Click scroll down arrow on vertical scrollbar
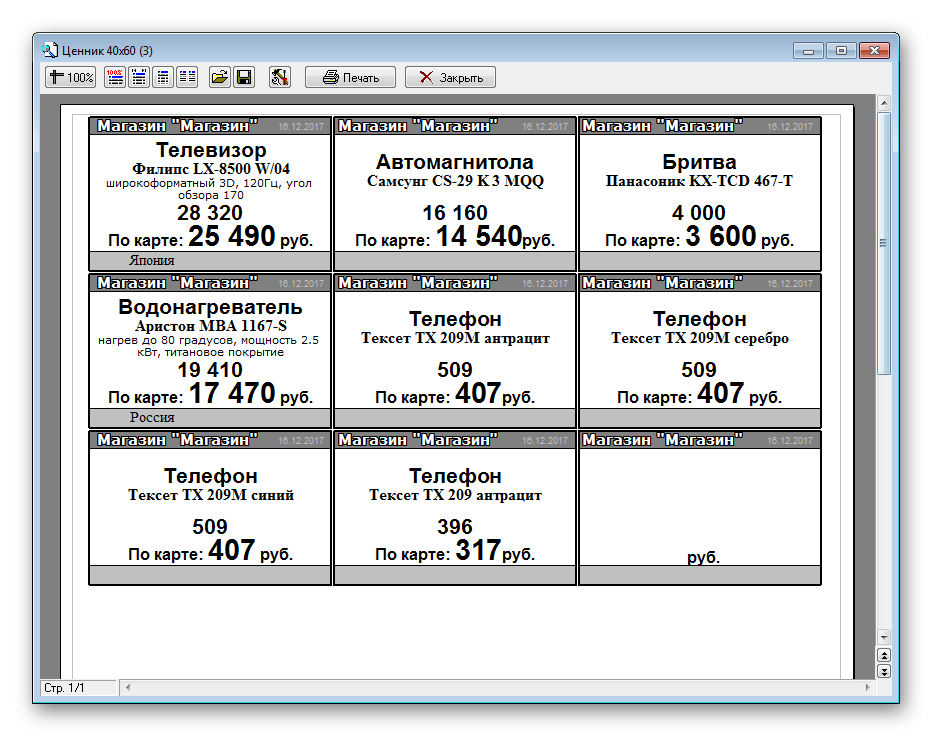932x736 pixels. click(884, 637)
